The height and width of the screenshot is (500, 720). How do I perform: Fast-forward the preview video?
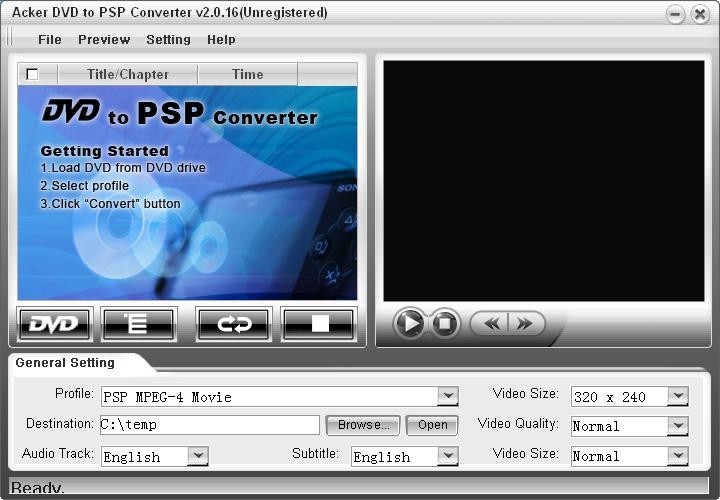pos(525,324)
